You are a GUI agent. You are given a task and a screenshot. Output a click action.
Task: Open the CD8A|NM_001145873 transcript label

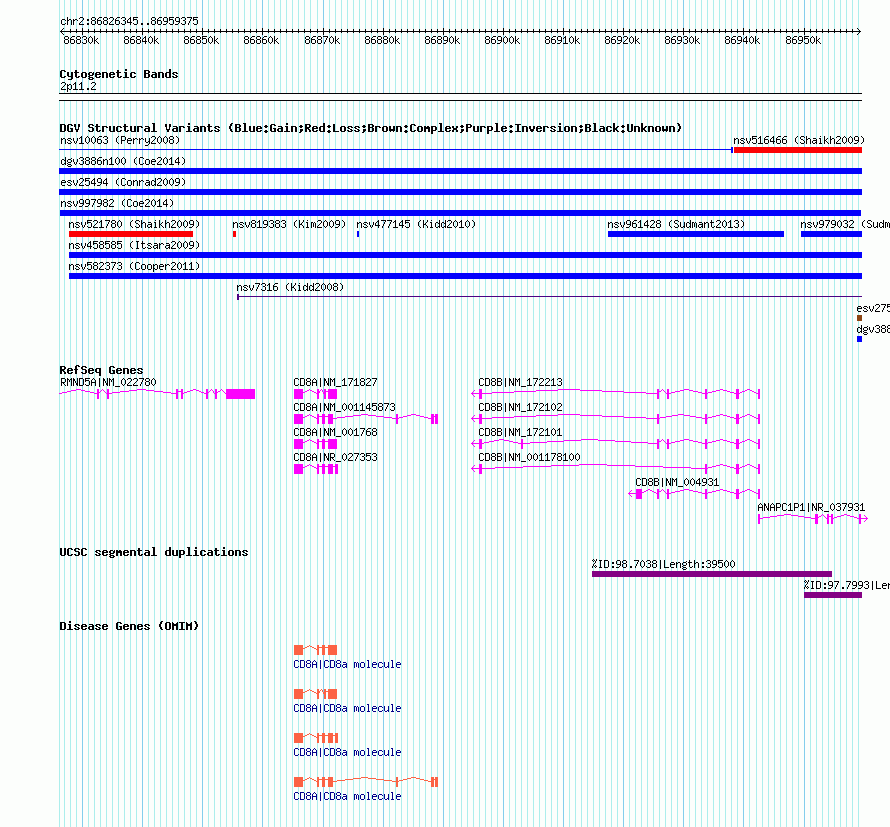(344, 408)
